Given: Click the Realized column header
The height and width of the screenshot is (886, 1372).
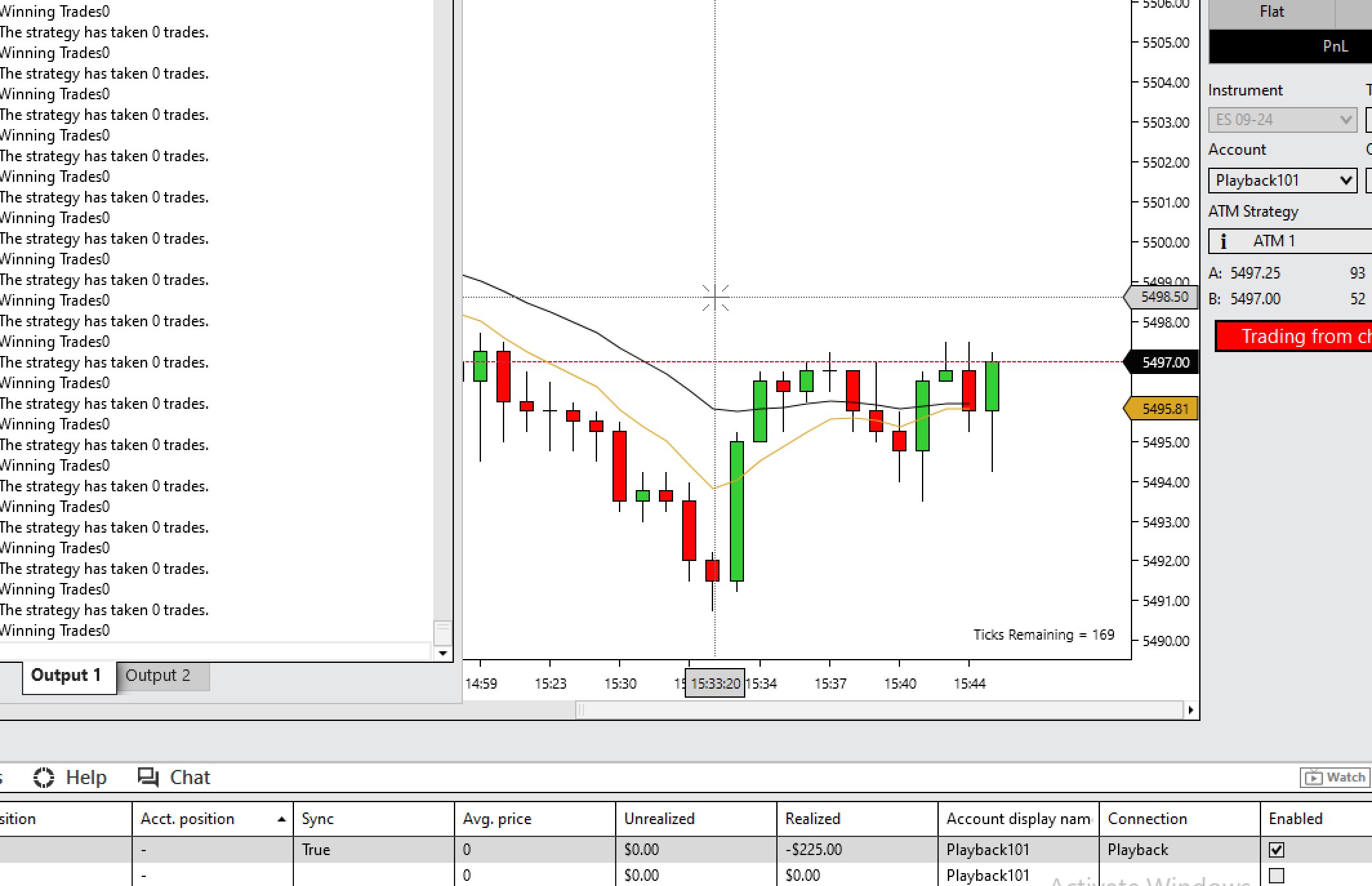Looking at the screenshot, I should (x=812, y=819).
